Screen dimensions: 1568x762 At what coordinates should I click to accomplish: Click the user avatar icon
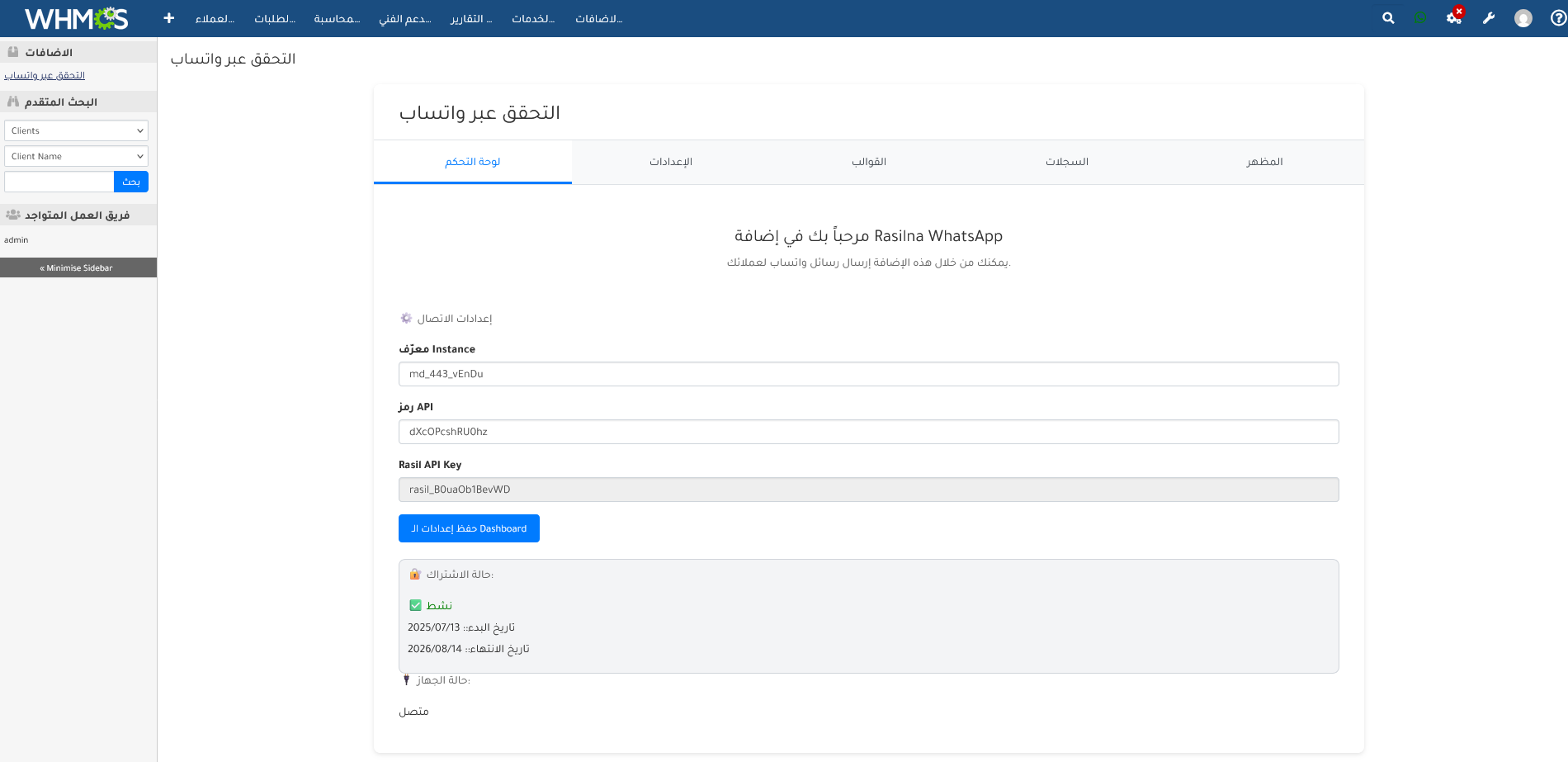[1523, 17]
